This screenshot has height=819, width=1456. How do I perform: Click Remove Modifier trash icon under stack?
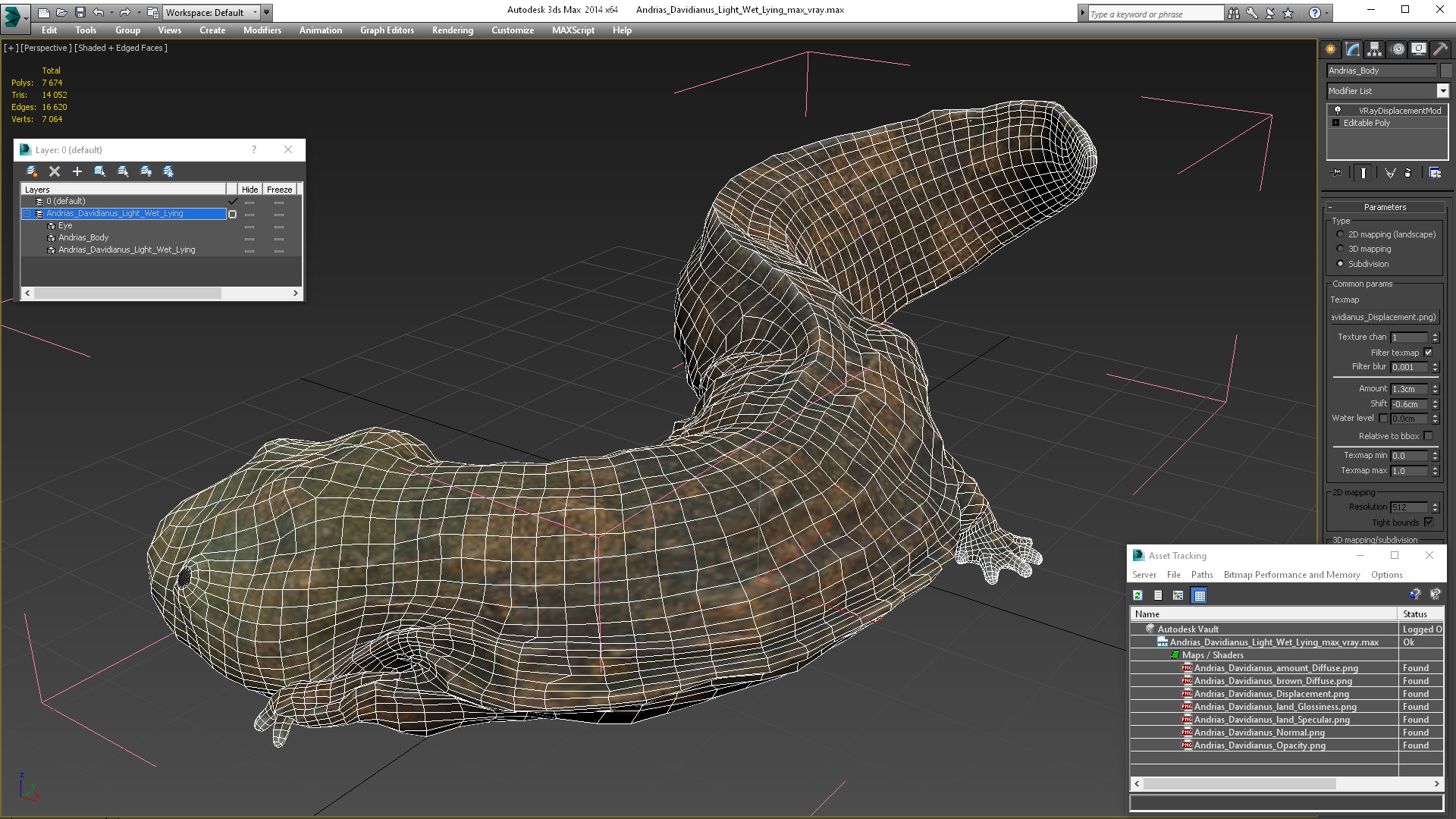(1408, 173)
